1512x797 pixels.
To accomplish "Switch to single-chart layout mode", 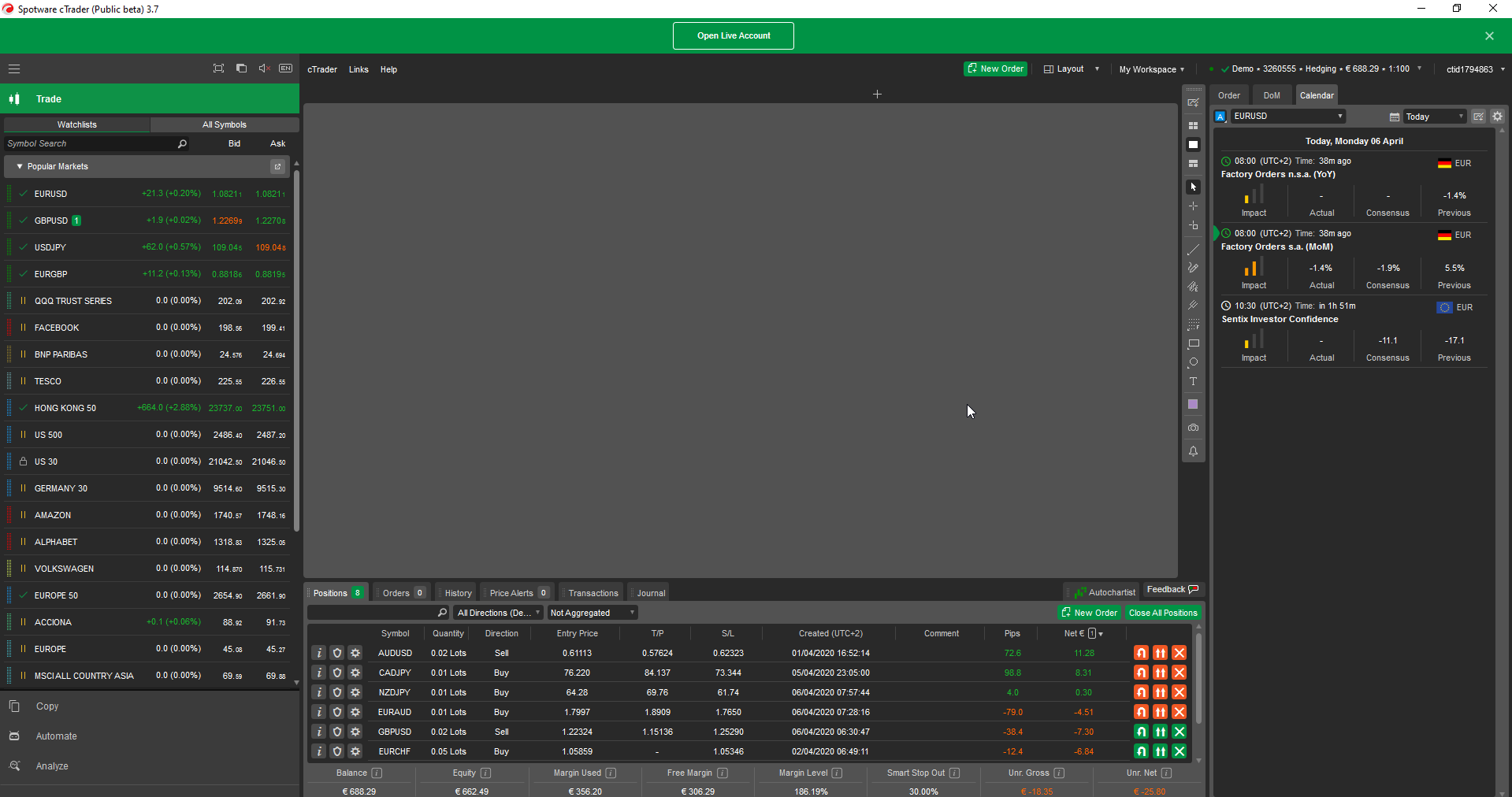I will point(1193,145).
